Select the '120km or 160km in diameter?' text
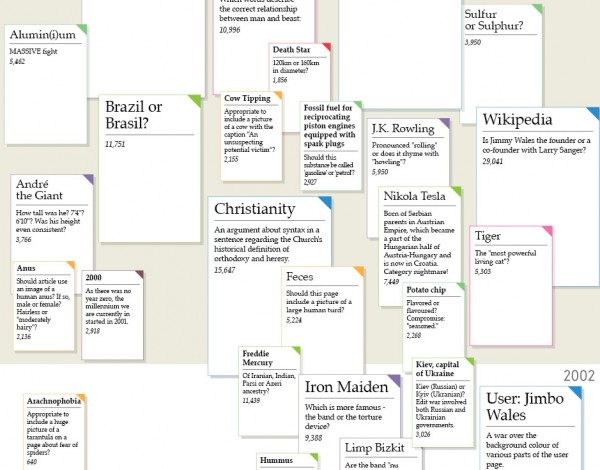The image size is (600, 470). (x=296, y=67)
